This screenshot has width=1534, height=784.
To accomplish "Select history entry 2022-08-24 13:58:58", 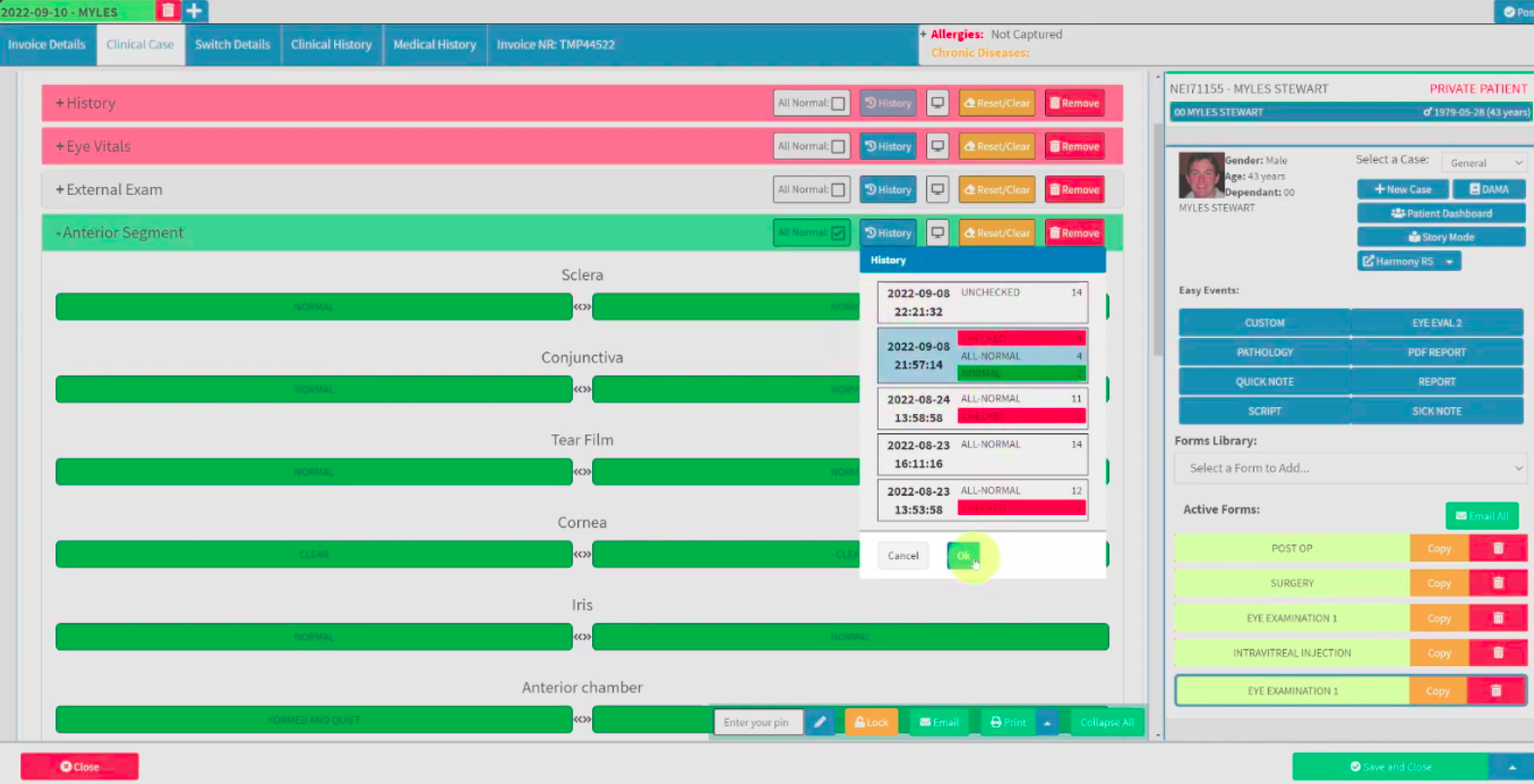I will click(x=982, y=408).
